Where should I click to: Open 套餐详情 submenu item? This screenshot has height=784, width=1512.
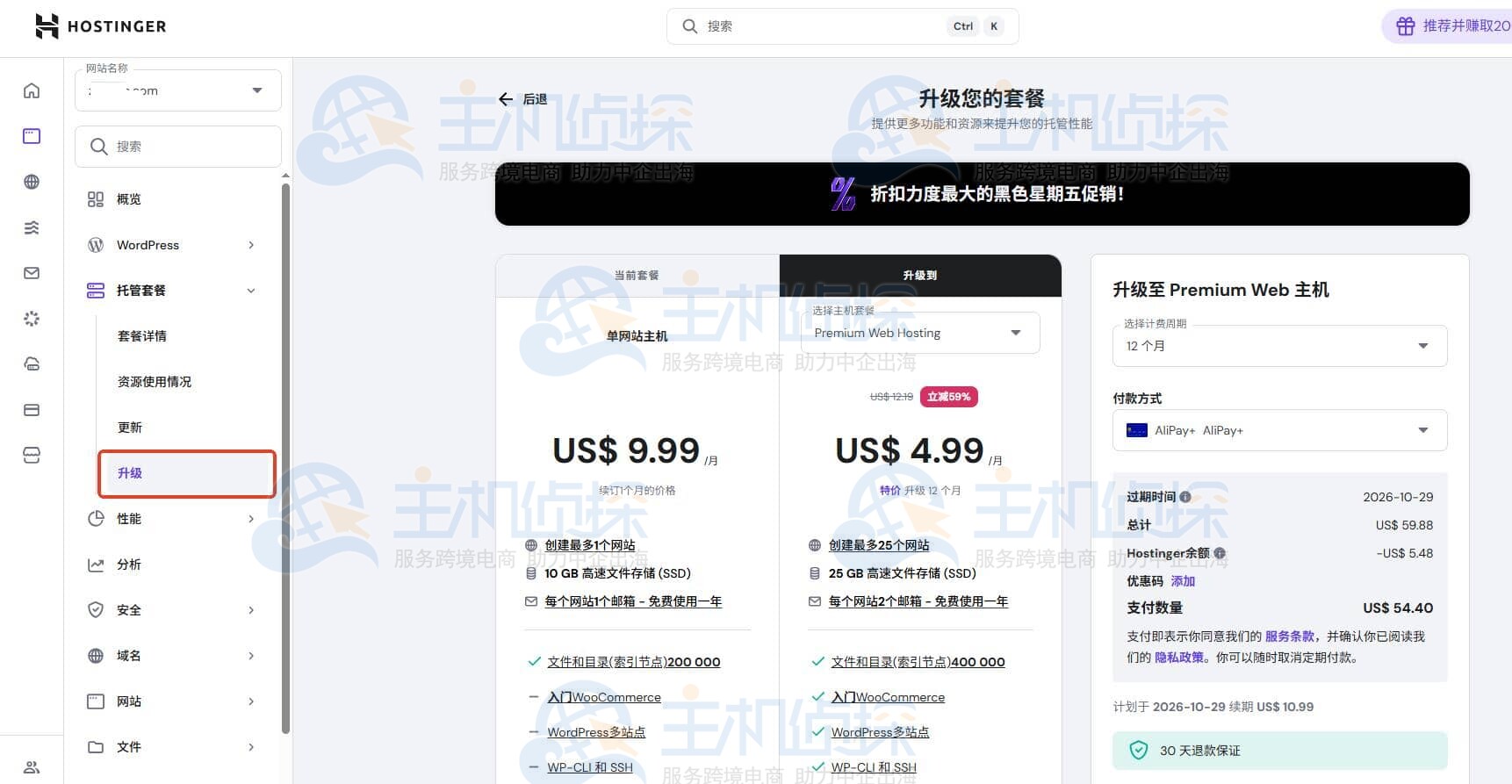pos(142,336)
